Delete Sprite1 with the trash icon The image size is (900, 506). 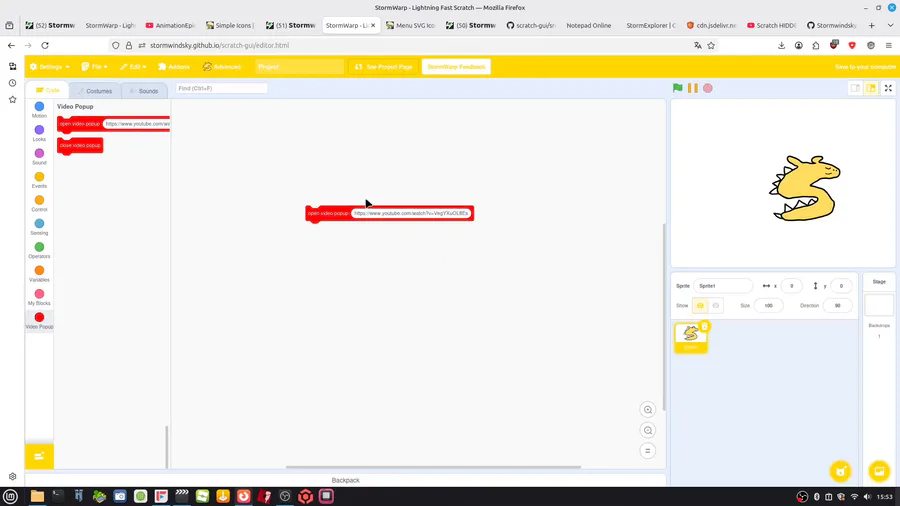(705, 326)
